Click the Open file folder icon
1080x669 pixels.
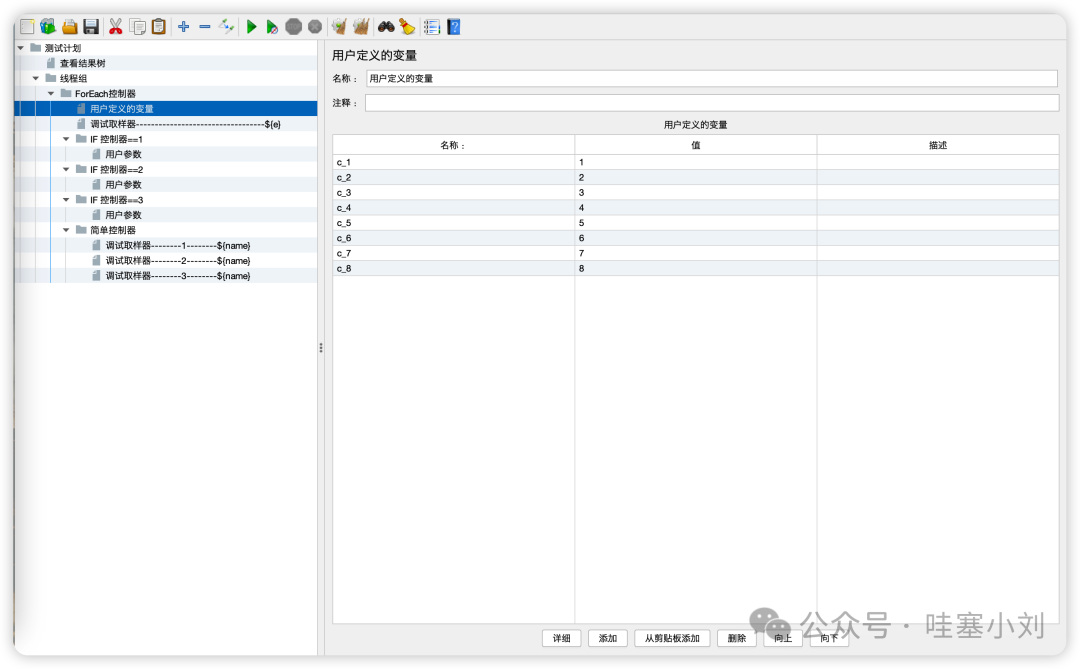70,27
